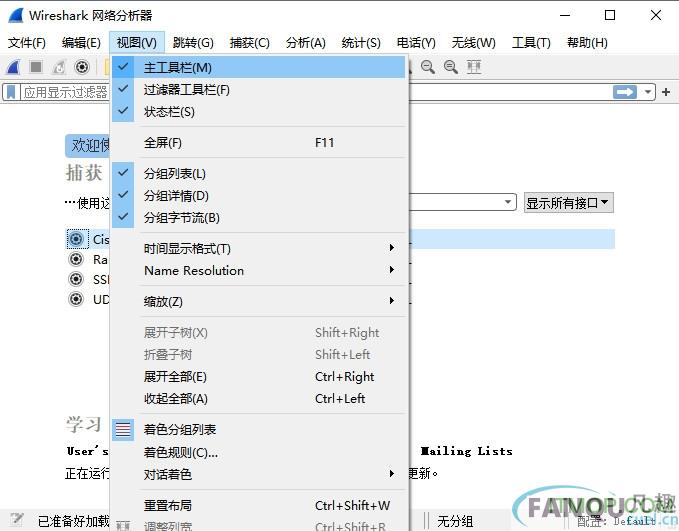This screenshot has width=679, height=531.
Task: Select 收起全部(A) menu item
Action: (259, 398)
